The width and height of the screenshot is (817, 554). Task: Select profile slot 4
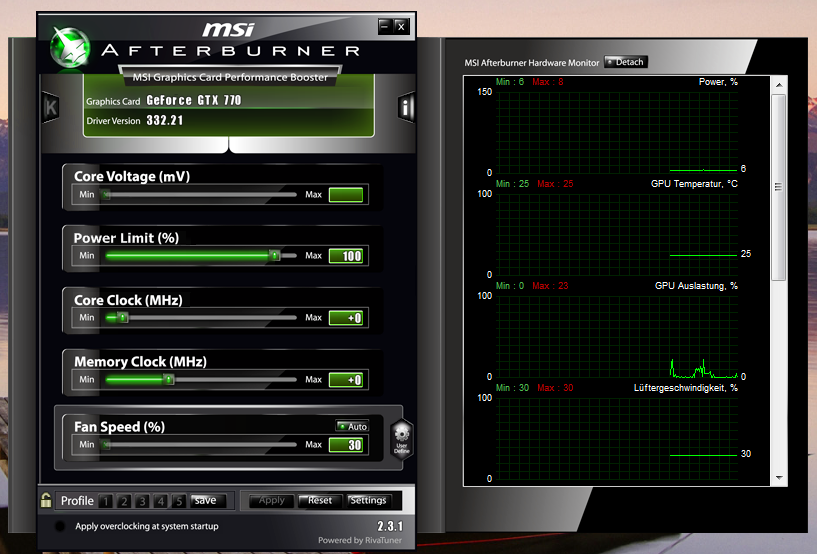[x=160, y=501]
